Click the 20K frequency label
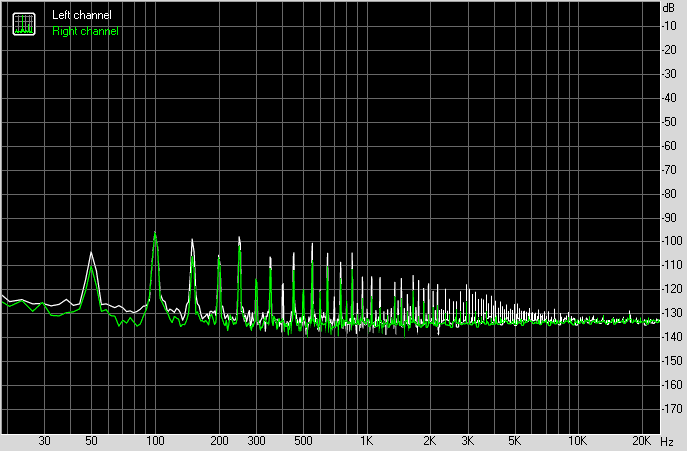687x451 pixels. (x=642, y=441)
